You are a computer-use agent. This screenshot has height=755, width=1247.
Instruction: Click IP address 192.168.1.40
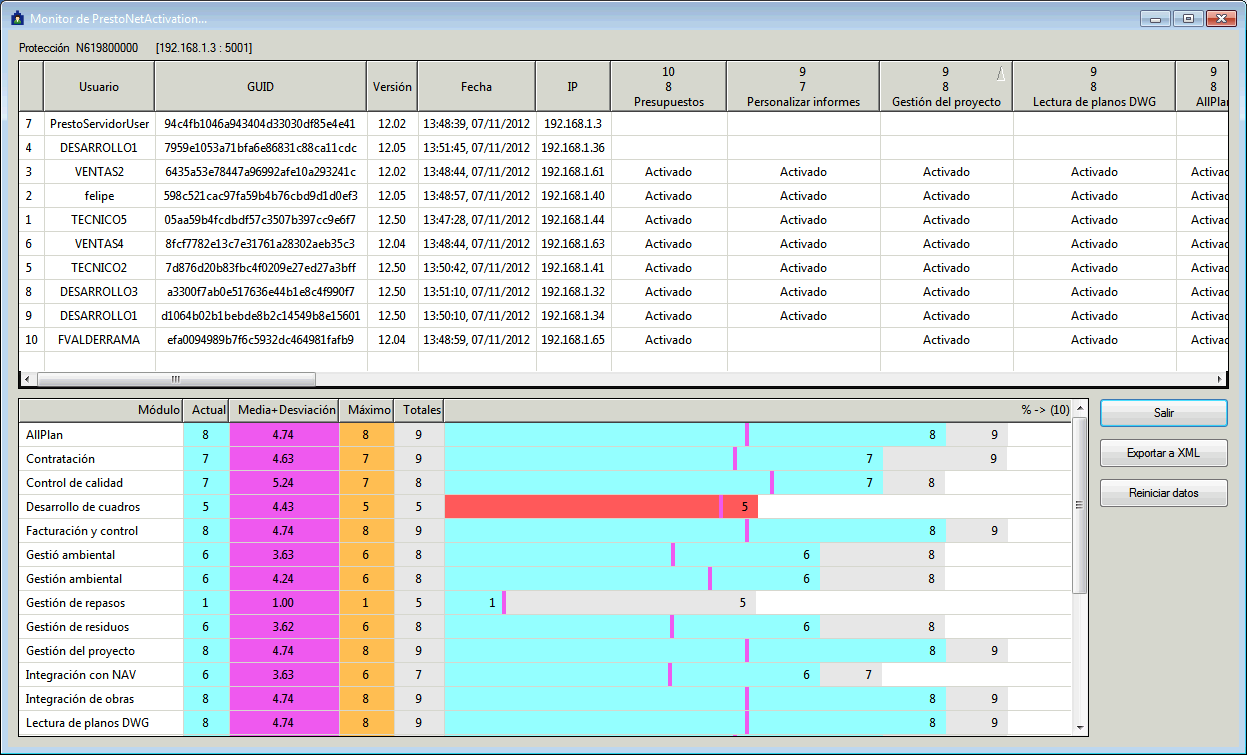[573, 196]
